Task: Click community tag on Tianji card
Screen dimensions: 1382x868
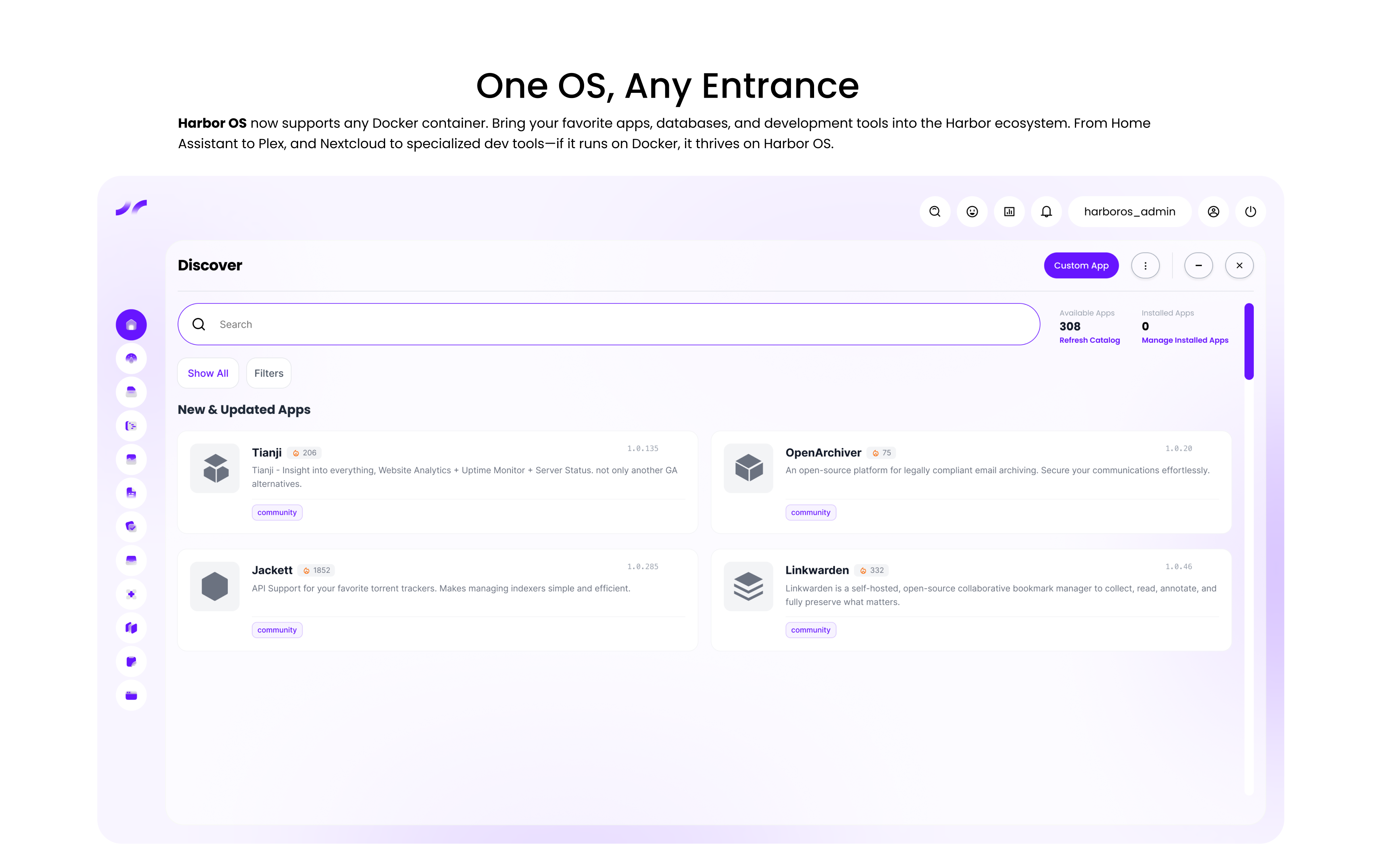Action: click(277, 513)
